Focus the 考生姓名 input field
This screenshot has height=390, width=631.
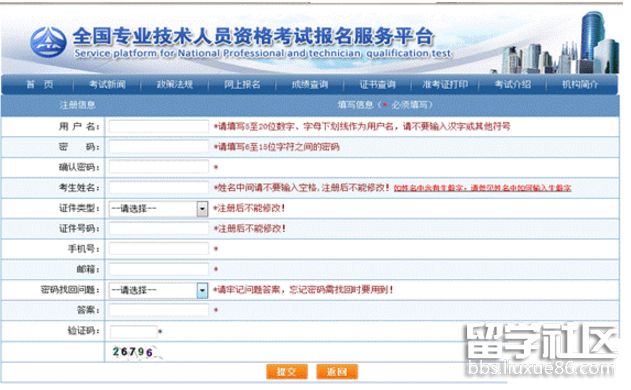pos(159,188)
